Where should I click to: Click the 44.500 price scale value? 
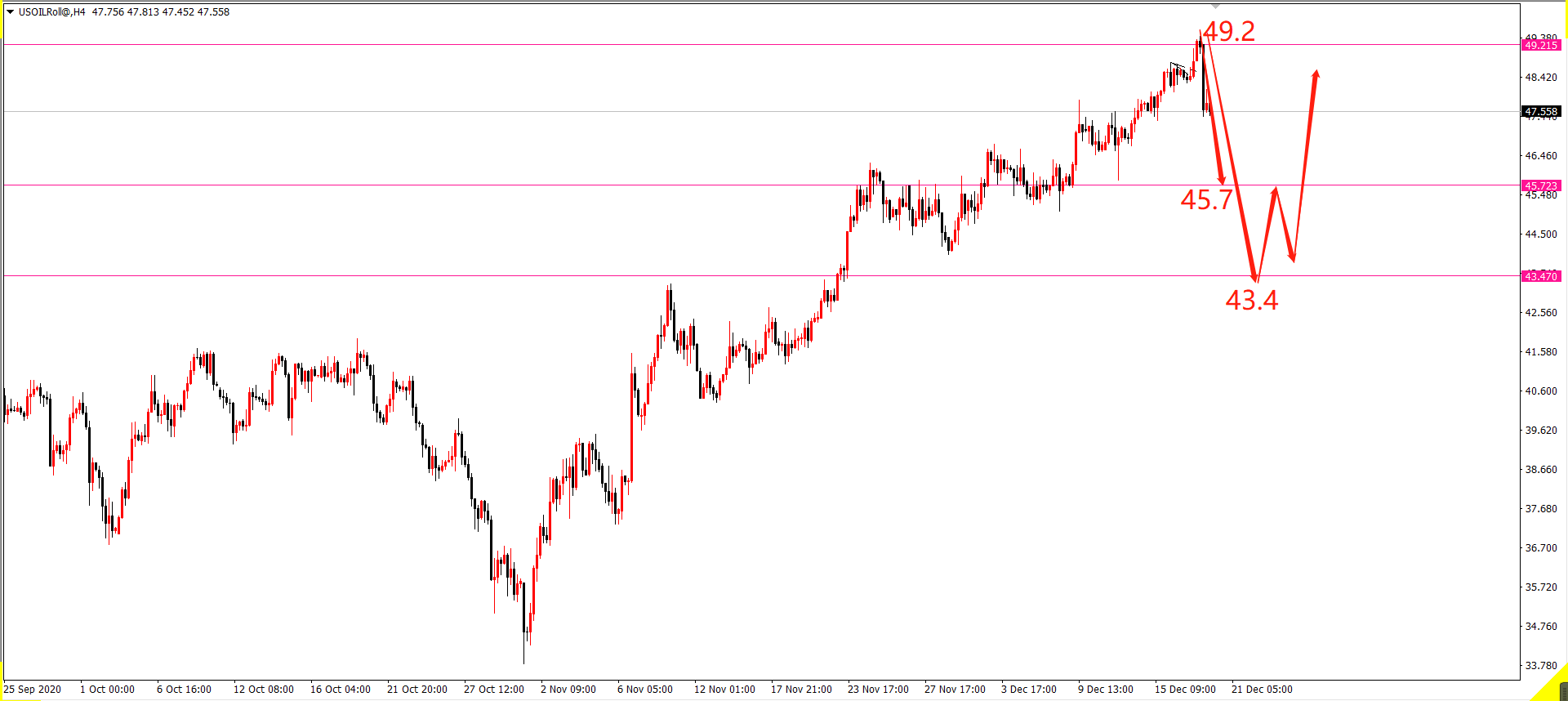tap(1541, 234)
